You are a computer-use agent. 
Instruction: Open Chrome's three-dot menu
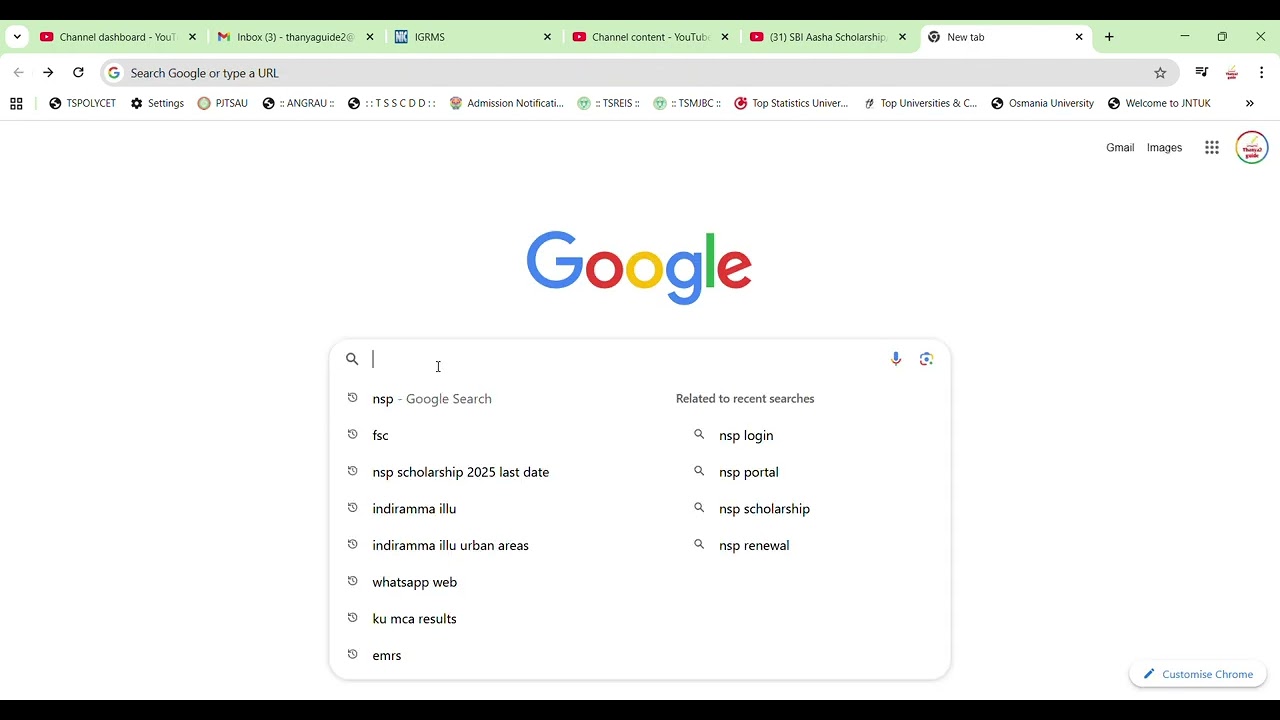point(1262,73)
